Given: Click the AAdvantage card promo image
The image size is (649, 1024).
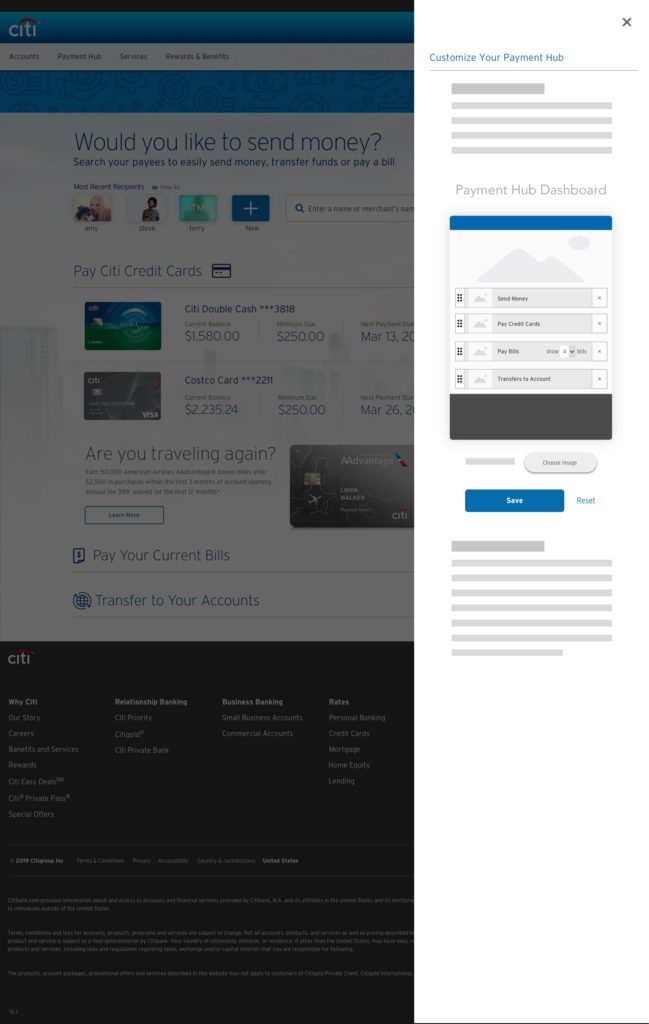Looking at the screenshot, I should click(x=351, y=486).
